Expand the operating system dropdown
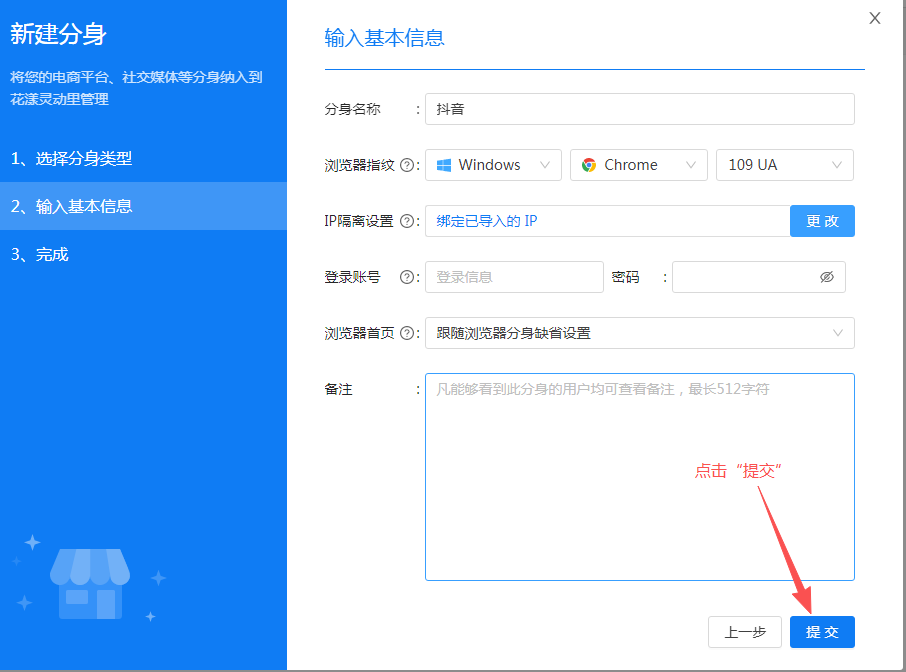906x672 pixels. tap(493, 164)
